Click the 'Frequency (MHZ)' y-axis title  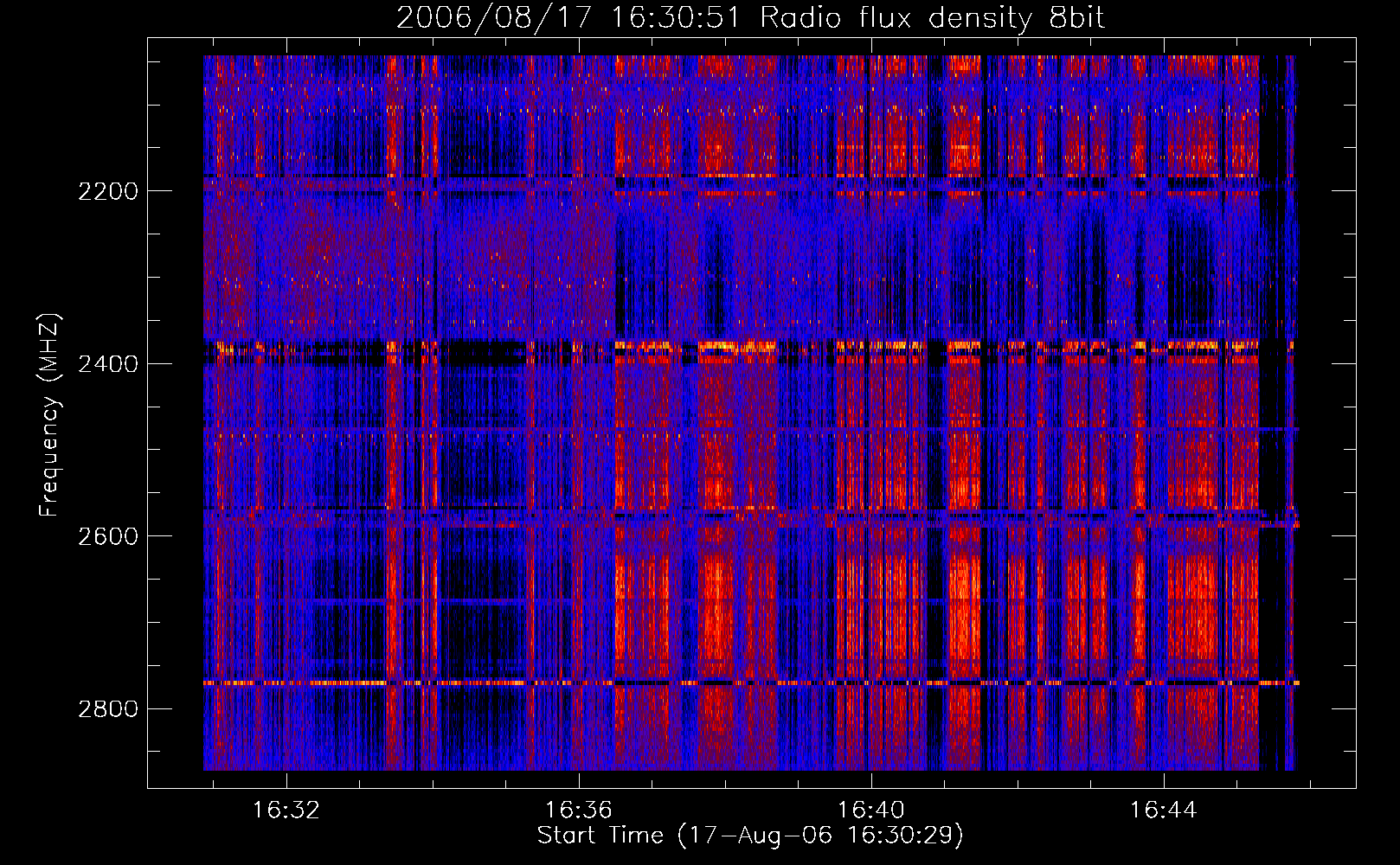[x=50, y=415]
